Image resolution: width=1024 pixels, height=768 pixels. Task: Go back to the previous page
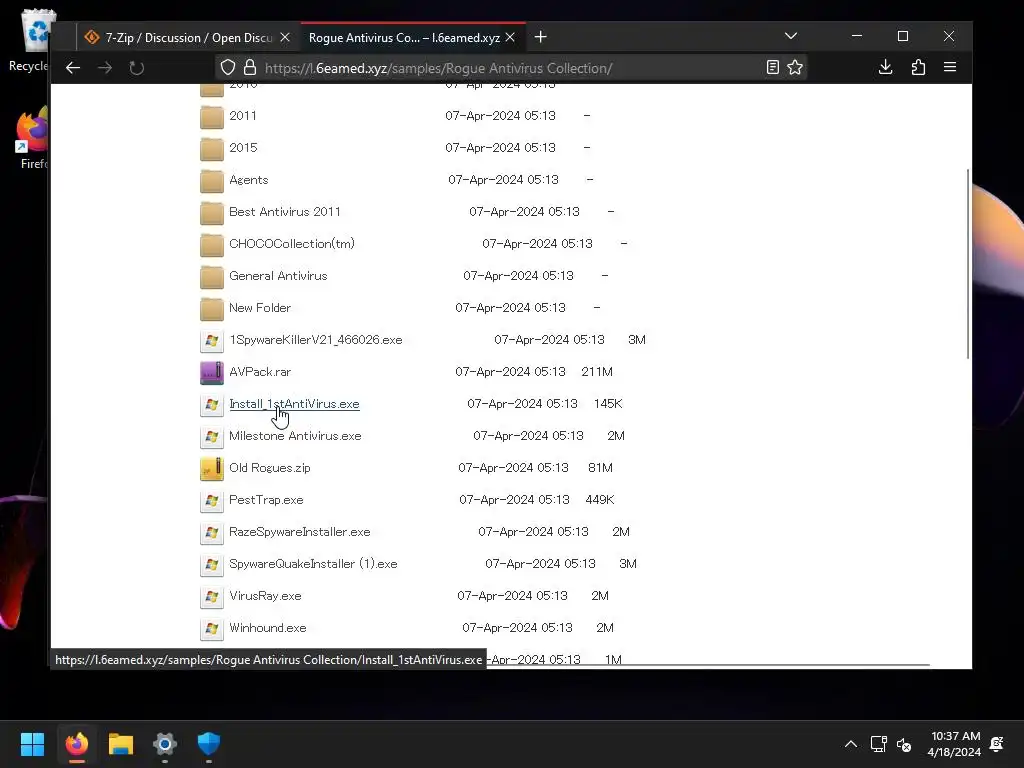tap(72, 68)
